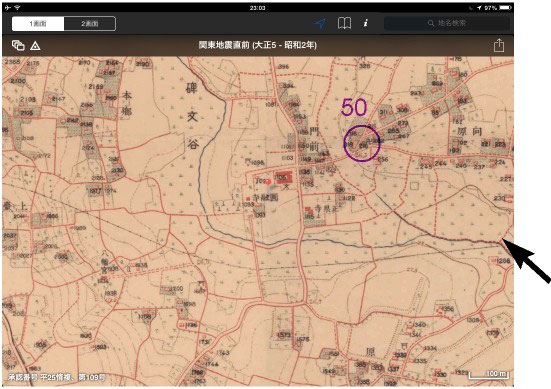
Task: Open the book bookmarks icon
Action: (344, 23)
